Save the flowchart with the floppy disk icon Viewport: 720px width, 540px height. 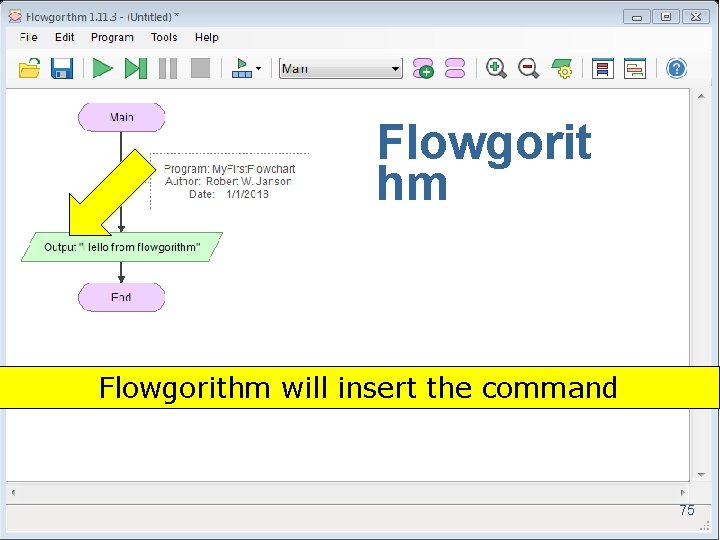pos(62,68)
